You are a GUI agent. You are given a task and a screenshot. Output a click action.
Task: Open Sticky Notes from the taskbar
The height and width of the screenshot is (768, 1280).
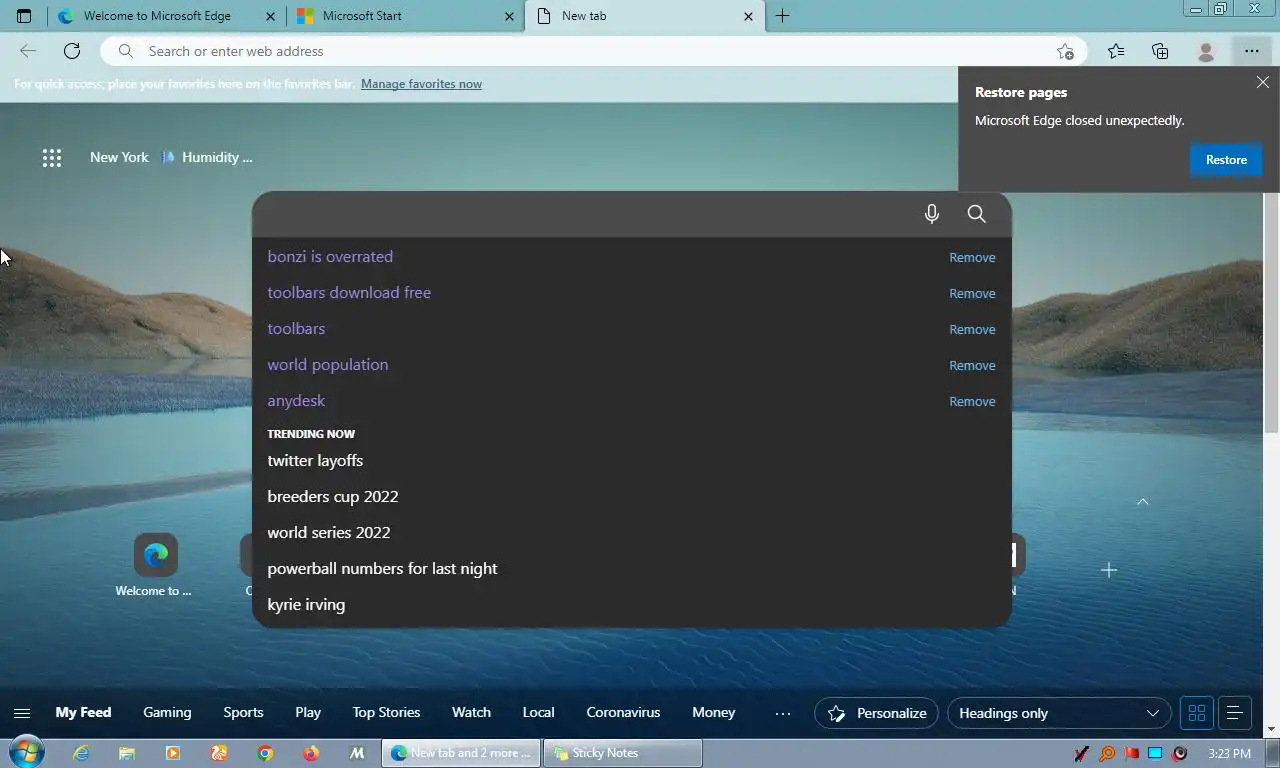[623, 753]
